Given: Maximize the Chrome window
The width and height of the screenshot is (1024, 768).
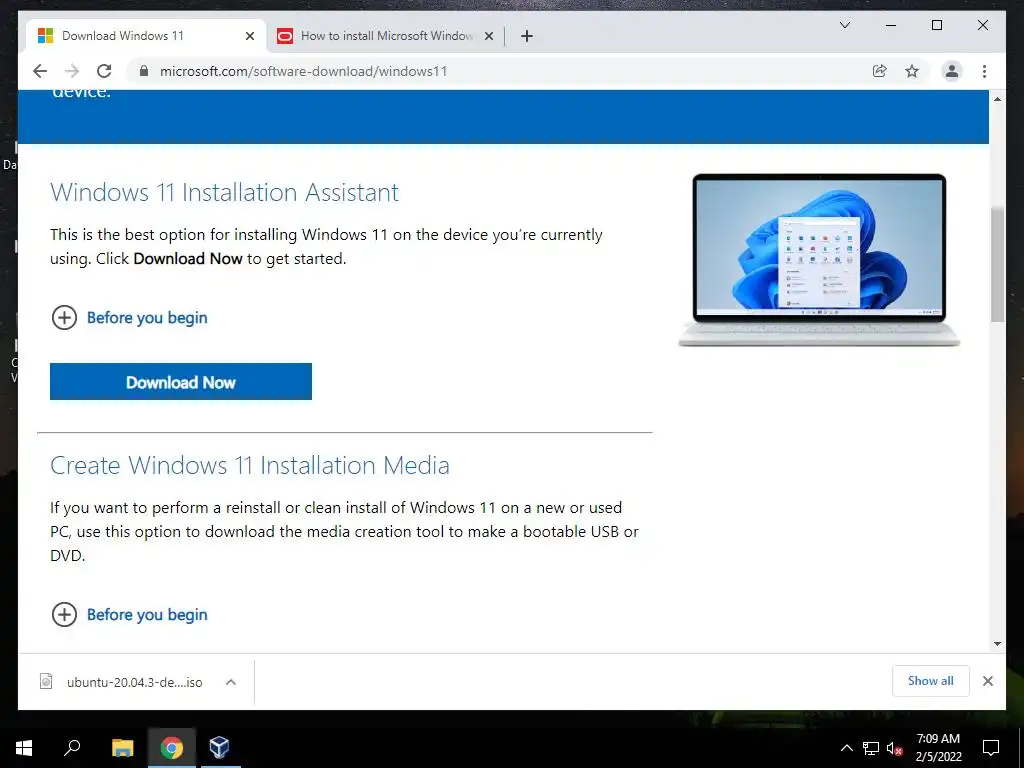Looking at the screenshot, I should [936, 25].
